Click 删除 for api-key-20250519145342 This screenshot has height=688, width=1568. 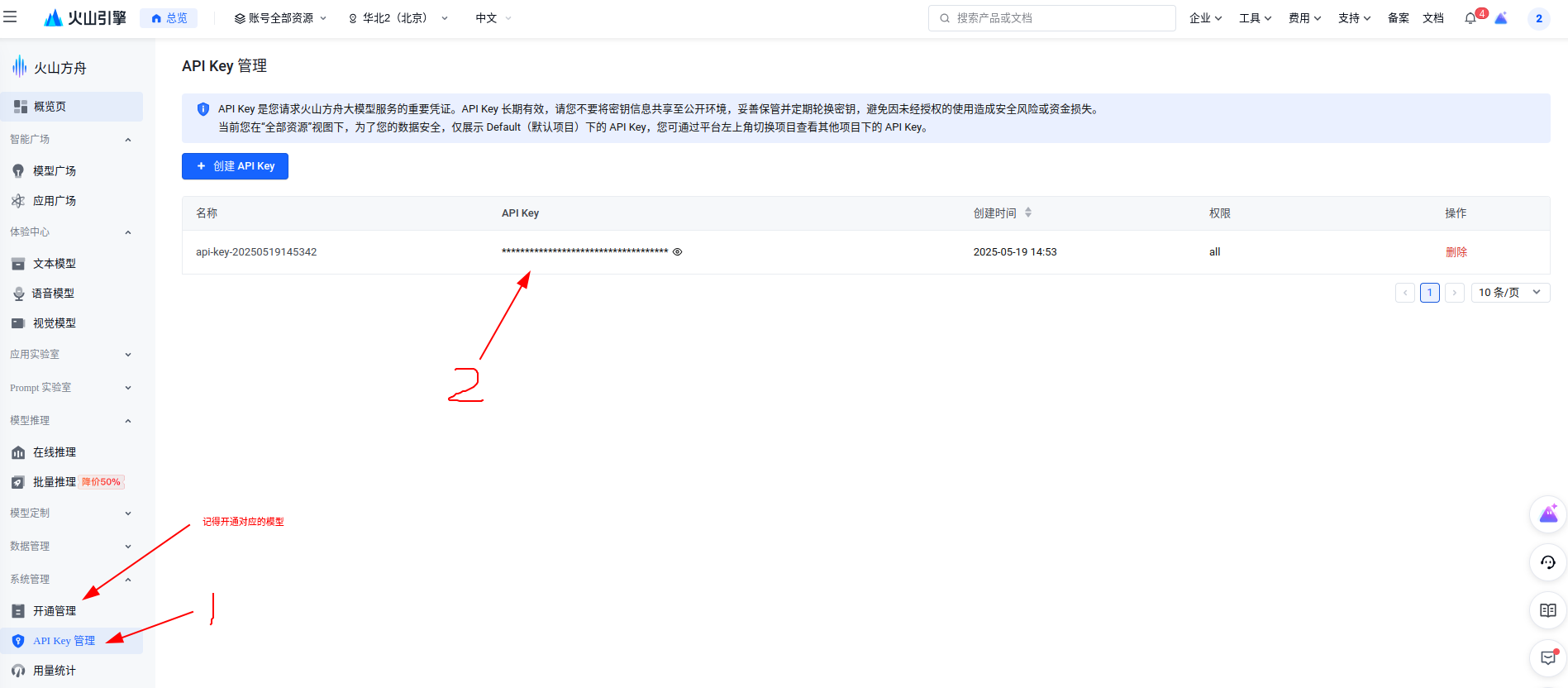coord(1456,252)
